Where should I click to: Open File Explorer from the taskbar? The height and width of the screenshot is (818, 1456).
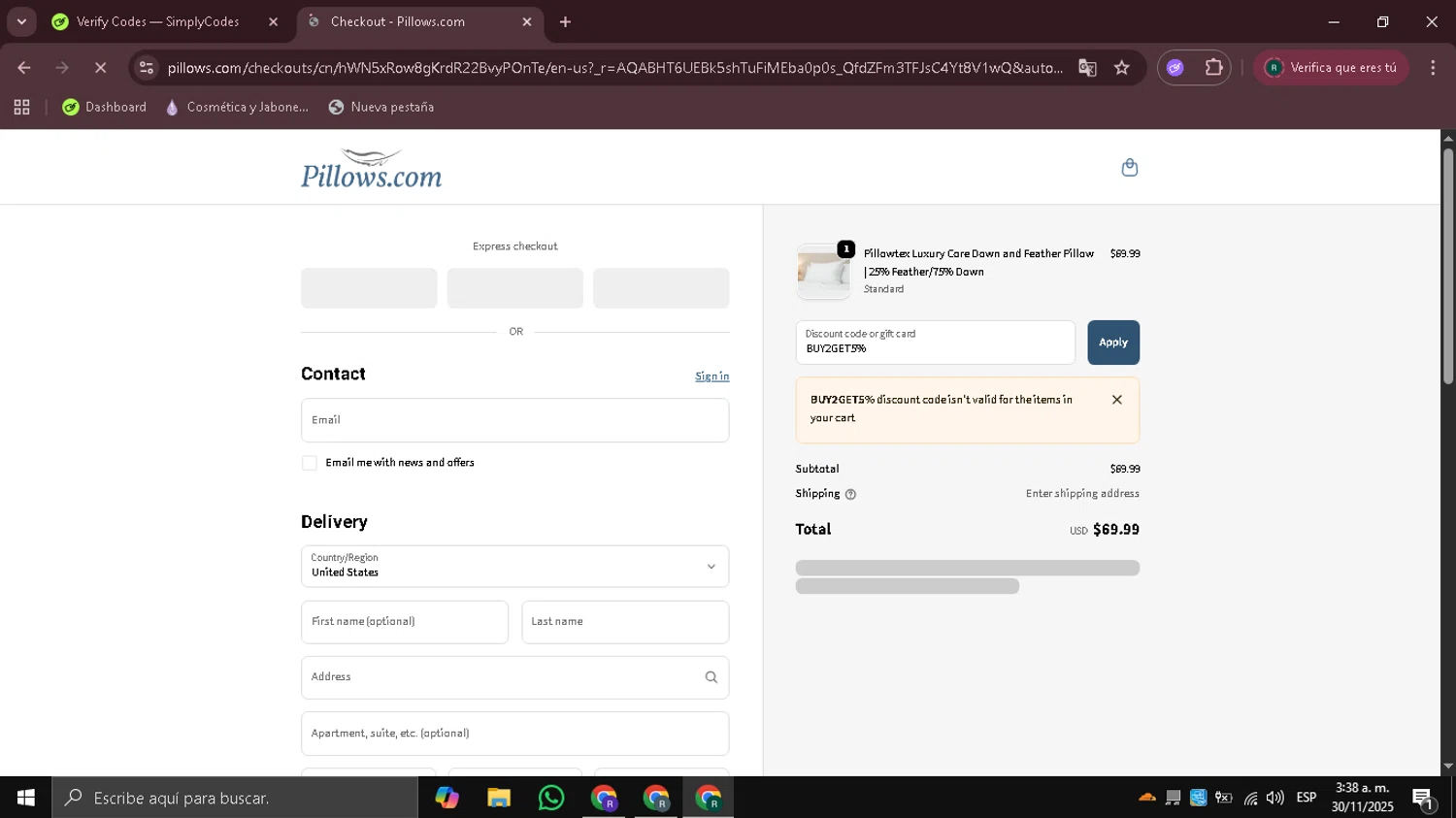(x=499, y=798)
